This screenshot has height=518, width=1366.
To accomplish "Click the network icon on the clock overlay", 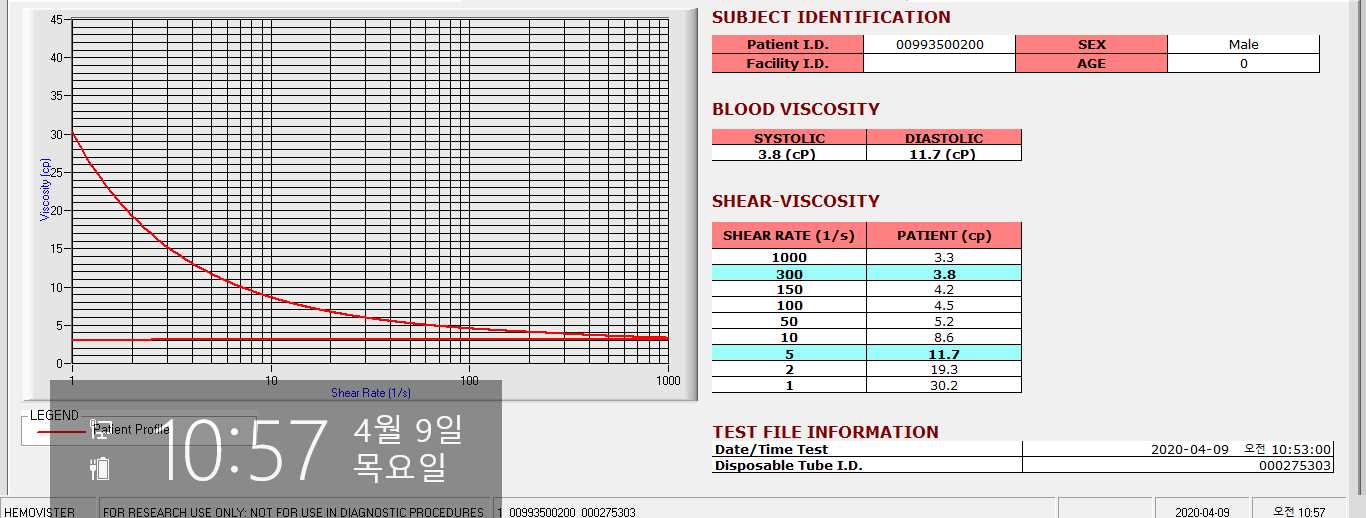I will pos(99,429).
